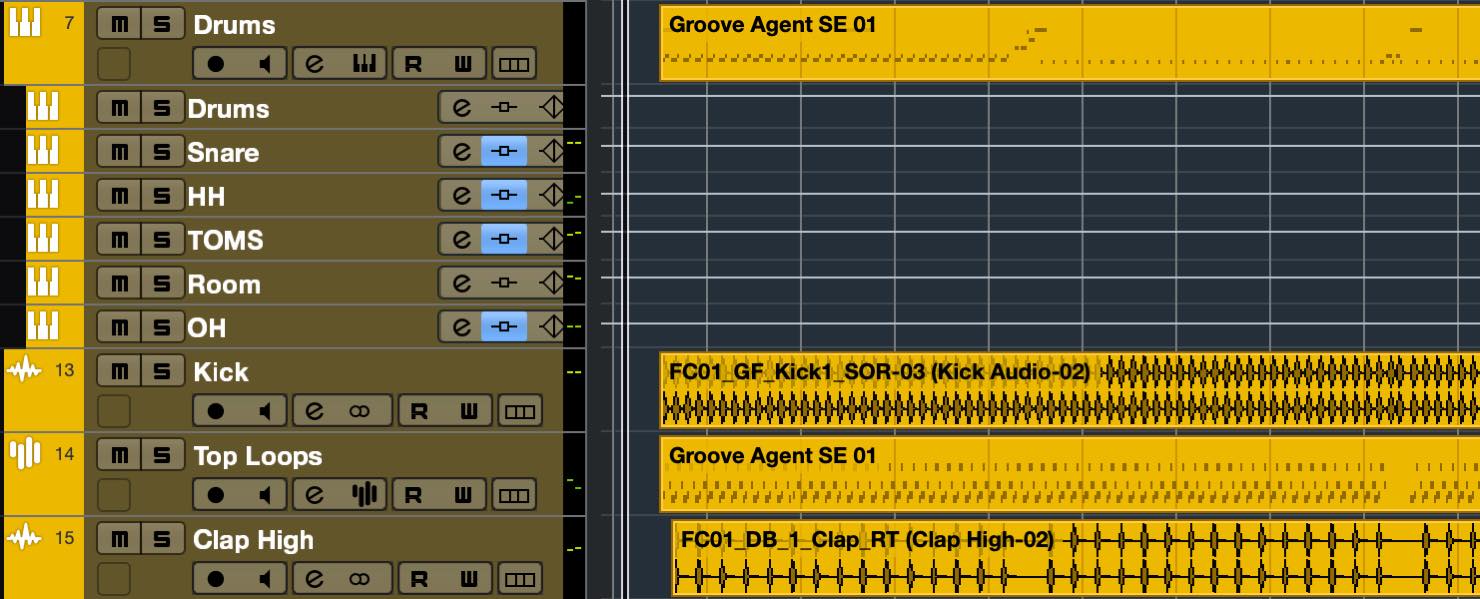Open Snare channel edit settings

tap(461, 152)
